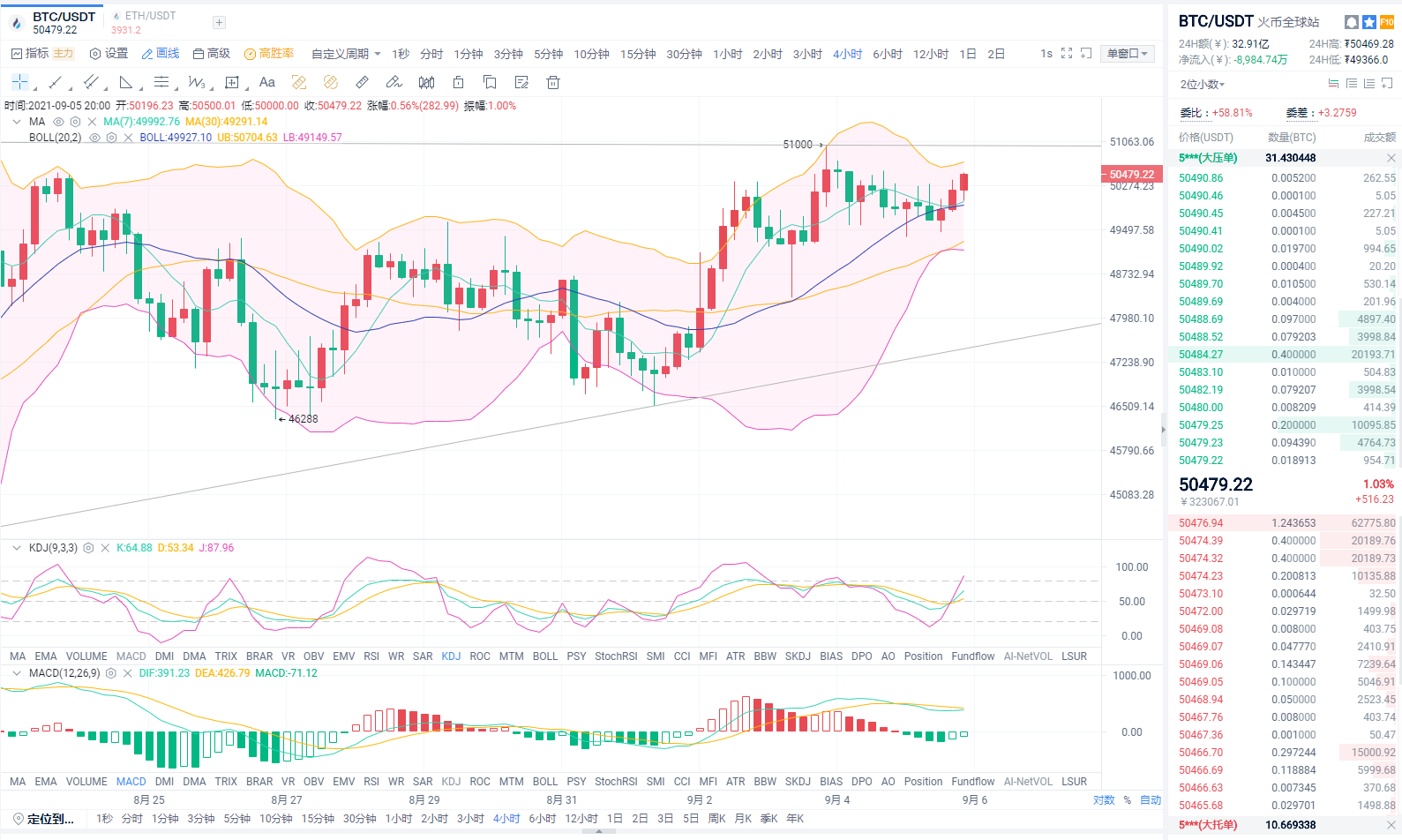Click the copy drawings icon
This screenshot has height=840, width=1402.
pyautogui.click(x=490, y=82)
